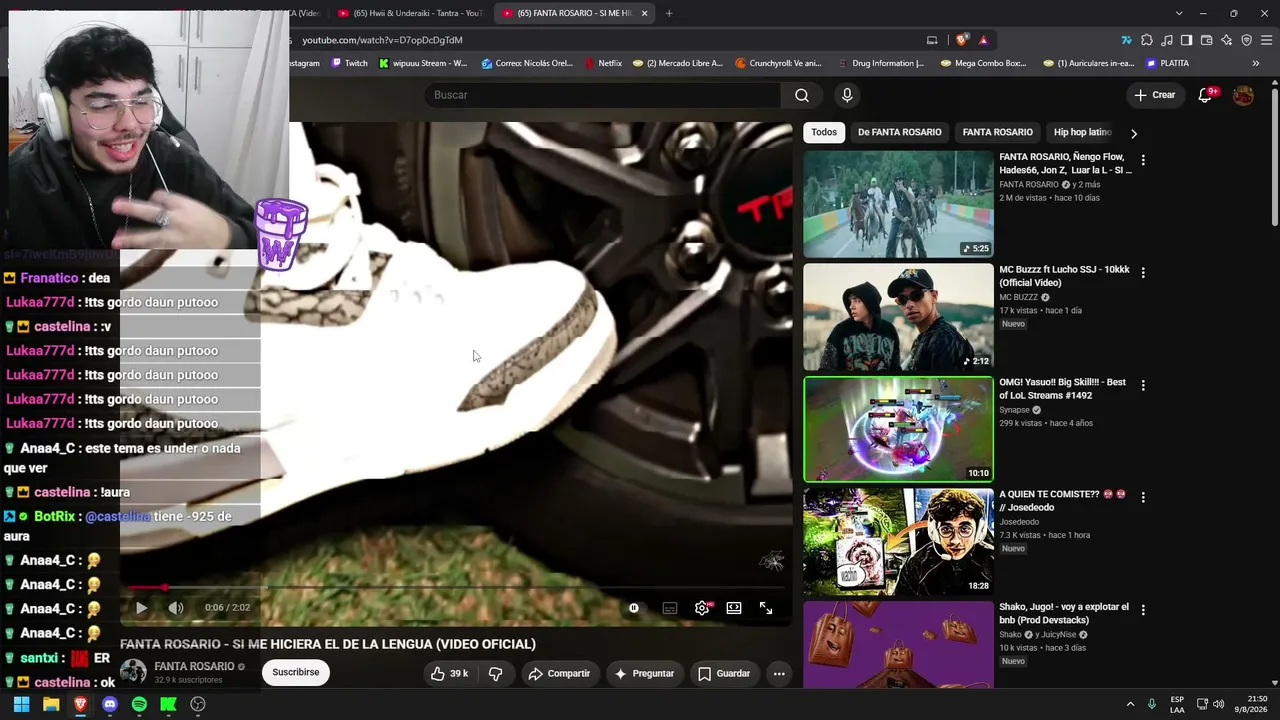This screenshot has width=1280, height=720.
Task: Subscribe with the Suscribirse button
Action: pos(296,672)
